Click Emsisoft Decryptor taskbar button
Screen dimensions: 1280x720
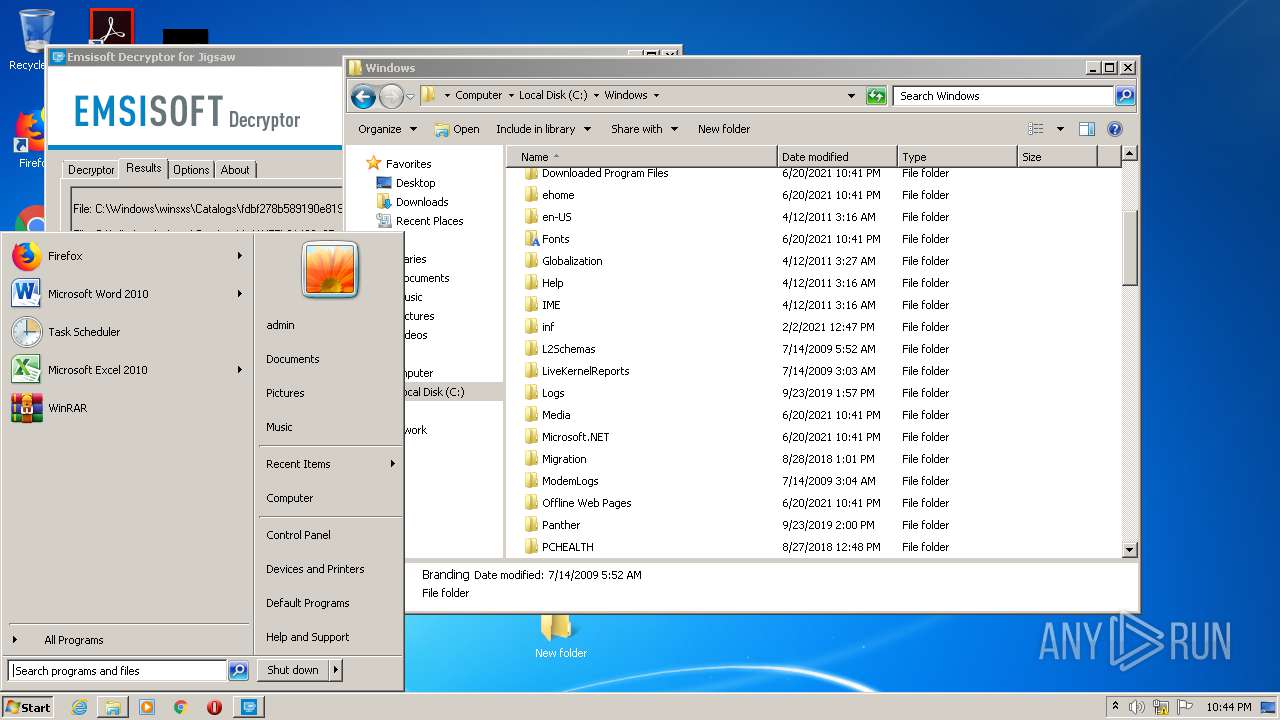click(x=249, y=707)
